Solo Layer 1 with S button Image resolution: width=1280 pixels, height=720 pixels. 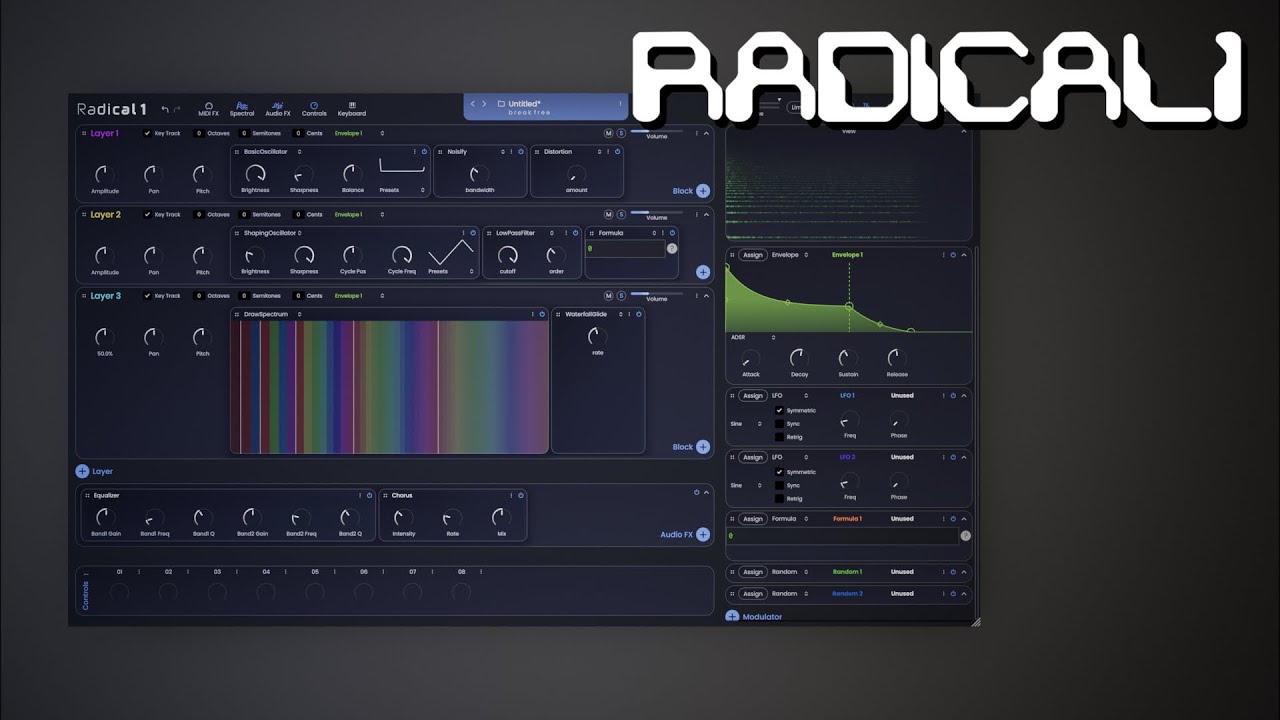pyautogui.click(x=621, y=133)
